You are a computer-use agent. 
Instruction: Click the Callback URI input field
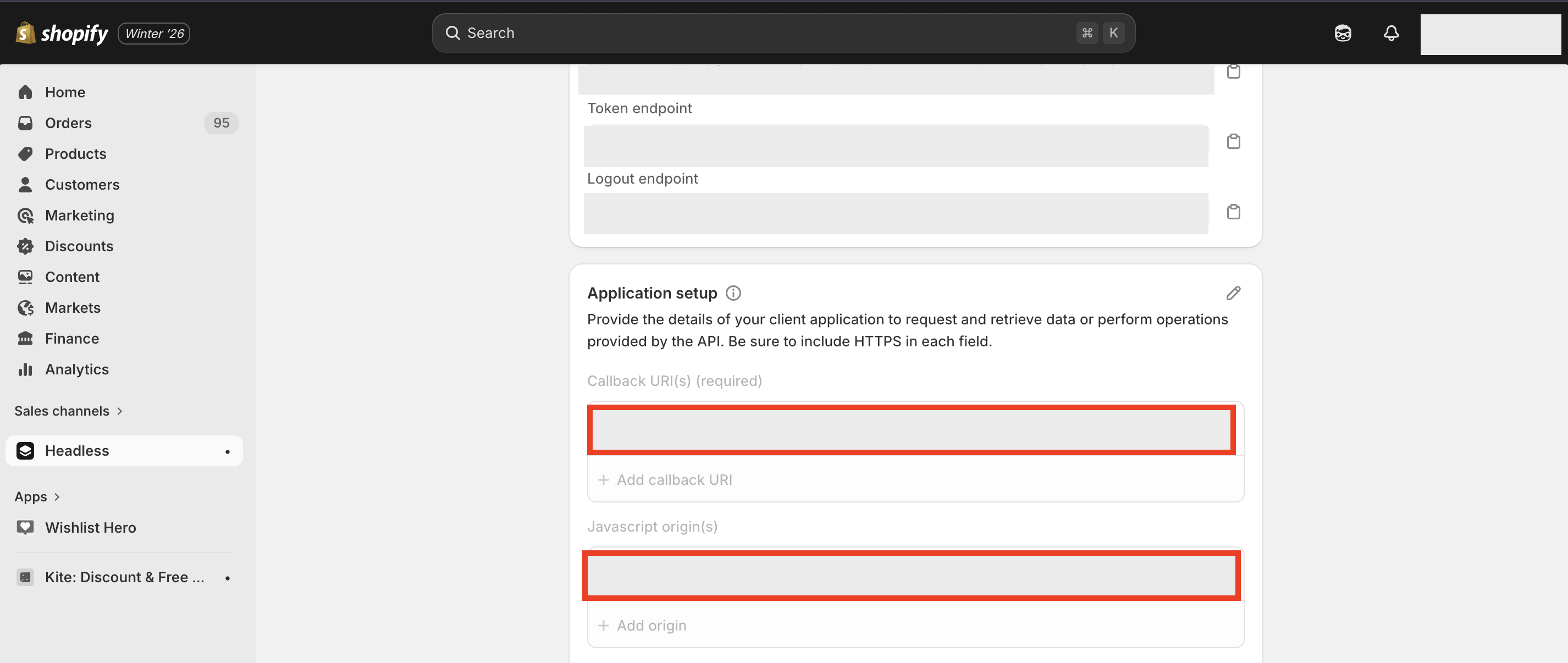(911, 430)
